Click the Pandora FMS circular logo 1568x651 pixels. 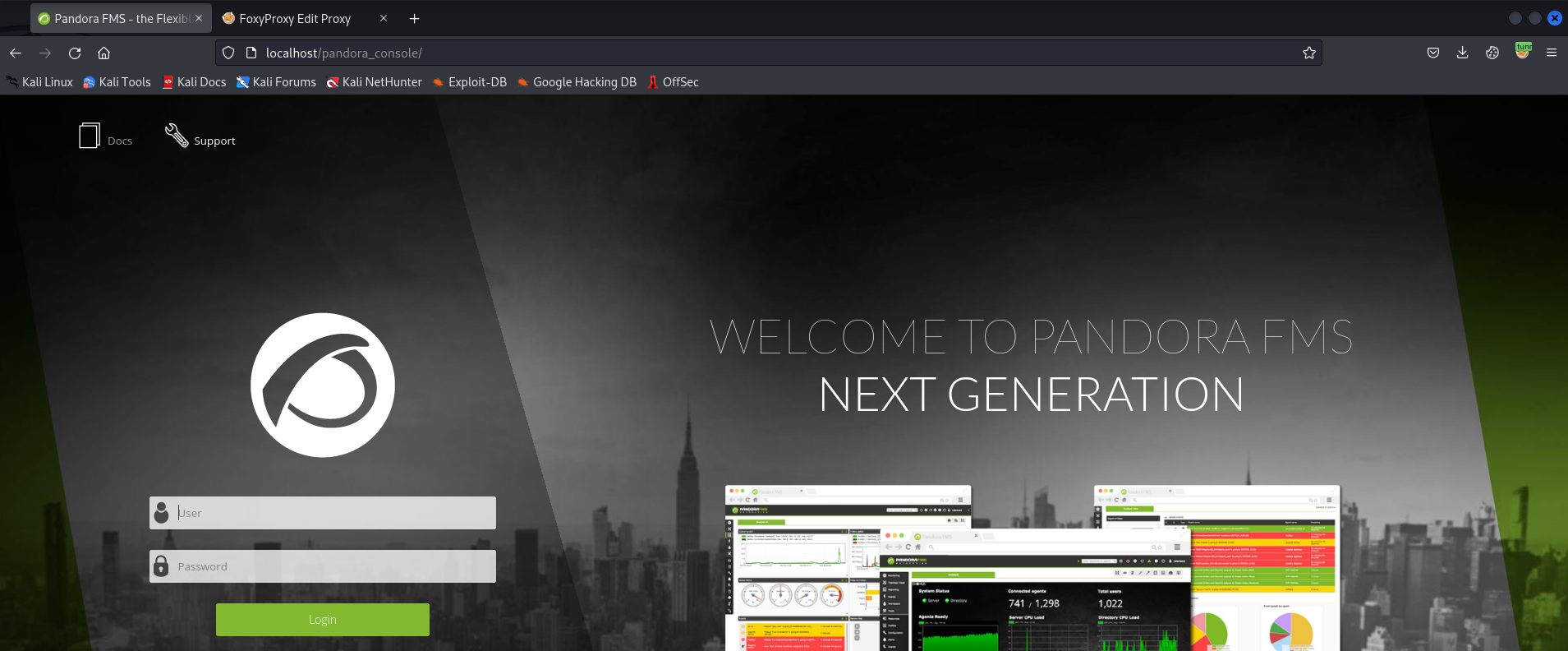click(x=323, y=385)
